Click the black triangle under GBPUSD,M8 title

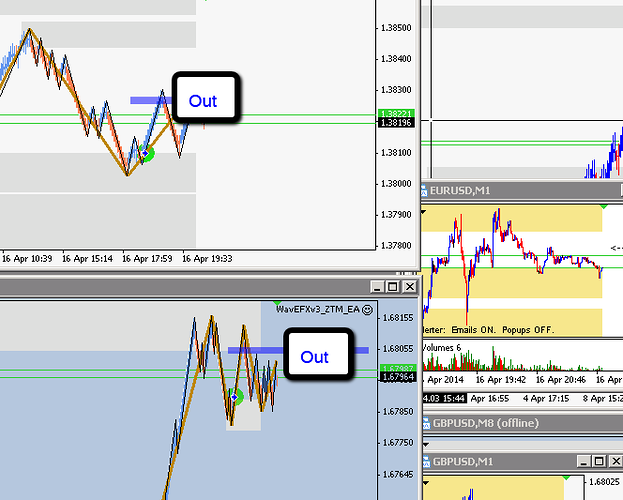point(426,444)
